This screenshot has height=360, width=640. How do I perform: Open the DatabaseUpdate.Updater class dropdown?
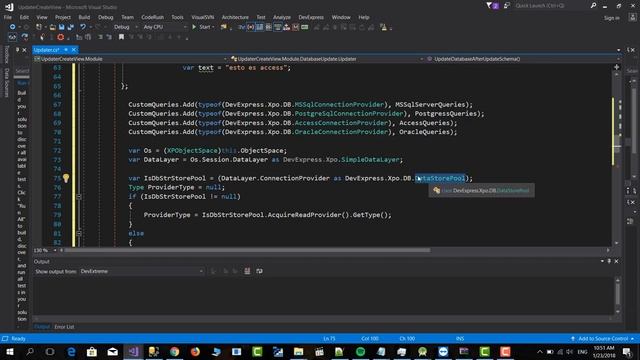point(327,59)
